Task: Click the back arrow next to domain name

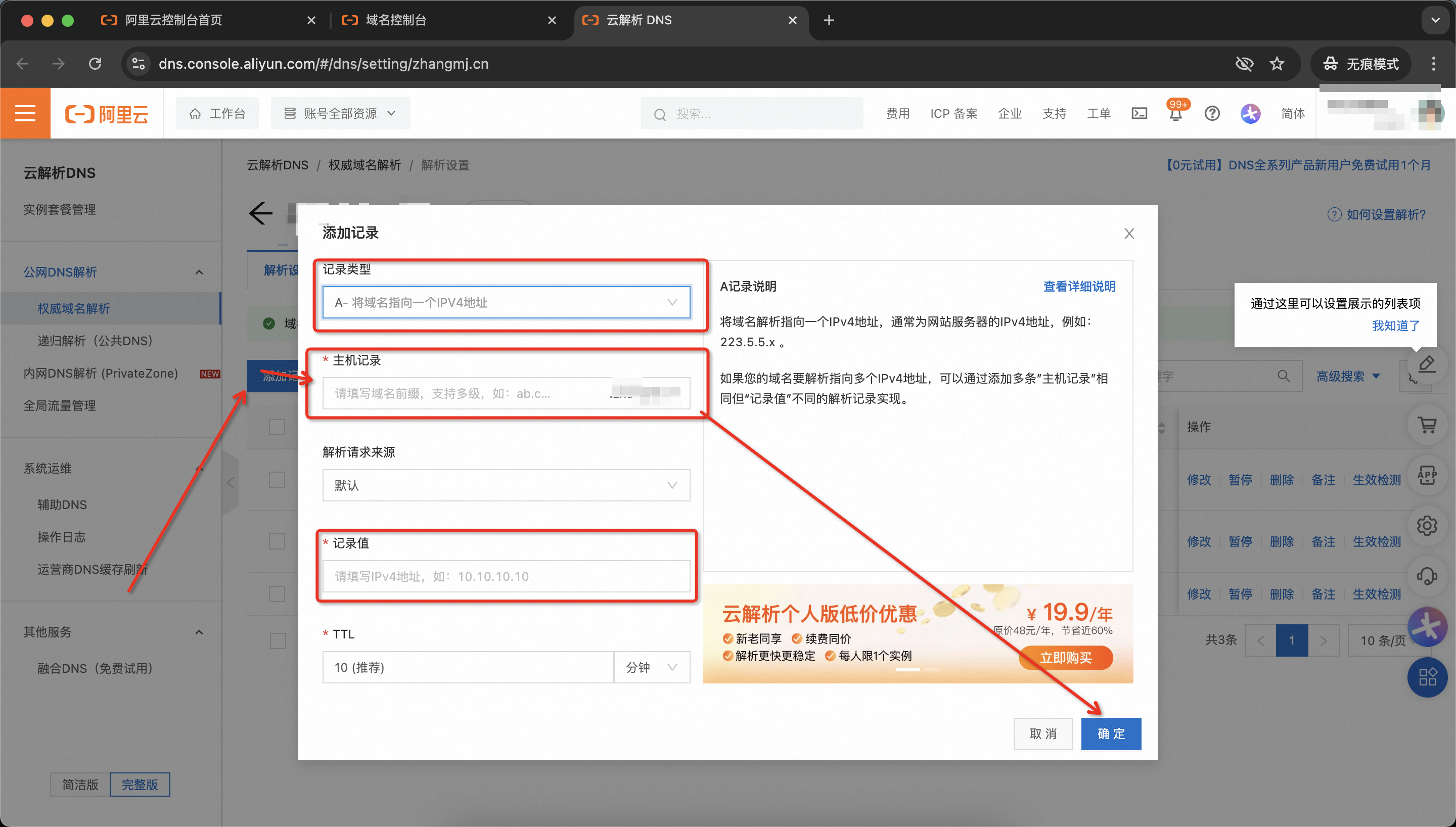Action: click(x=261, y=213)
